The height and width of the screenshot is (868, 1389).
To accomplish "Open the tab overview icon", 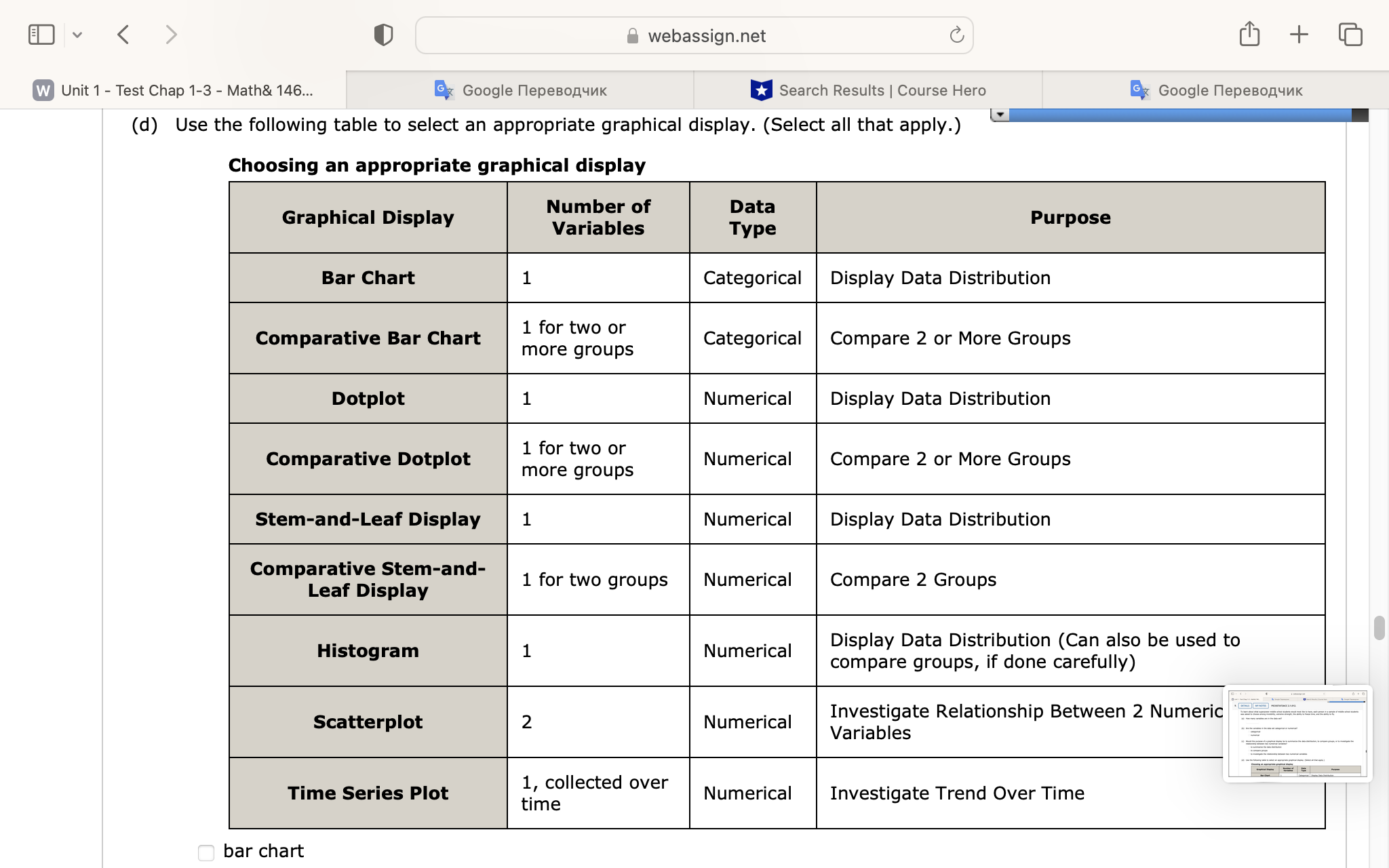I will point(1350,33).
